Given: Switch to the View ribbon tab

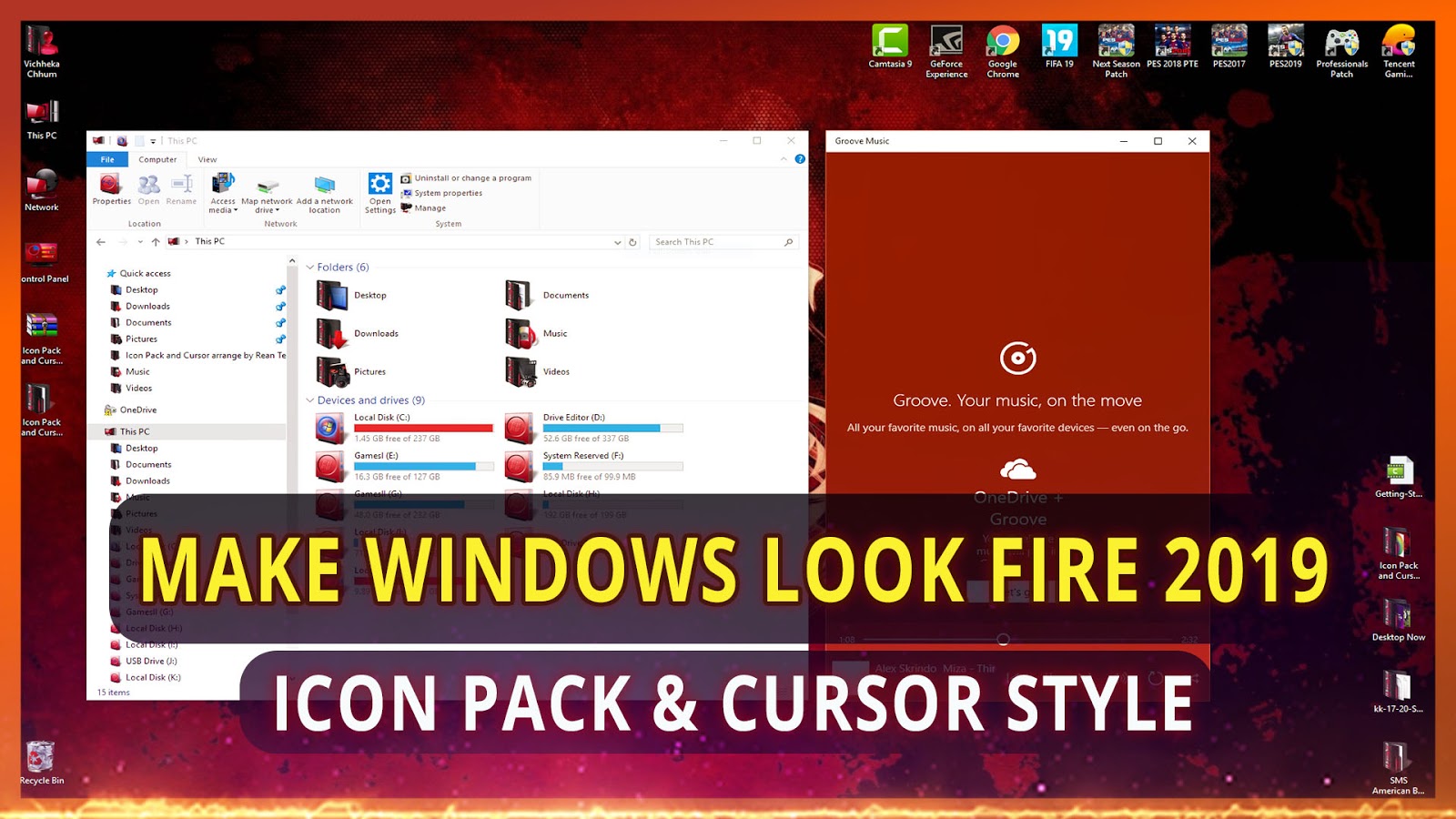Looking at the screenshot, I should click(x=207, y=158).
